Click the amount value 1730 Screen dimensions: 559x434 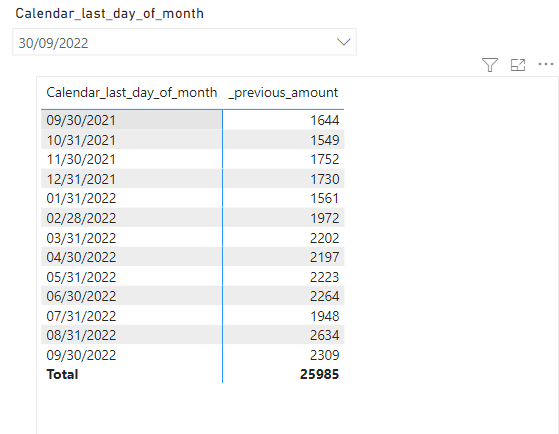click(x=324, y=179)
